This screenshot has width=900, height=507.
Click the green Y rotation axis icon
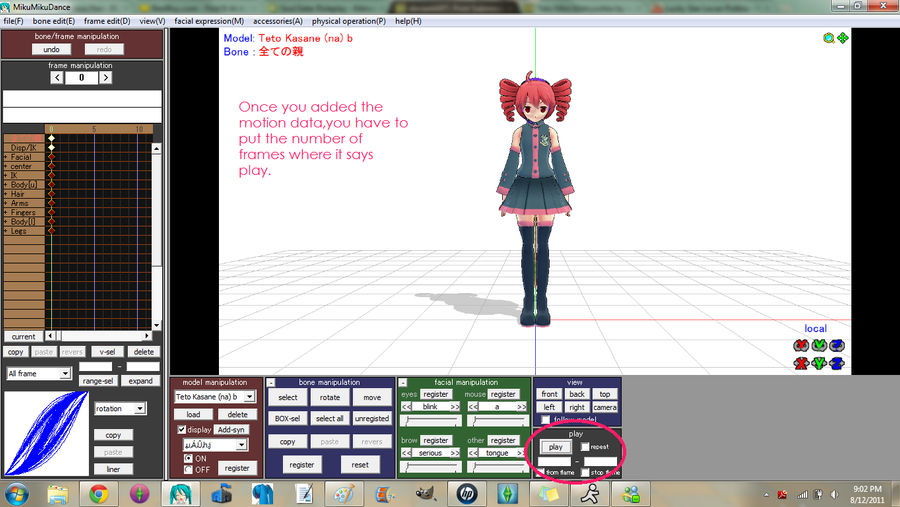tap(819, 345)
